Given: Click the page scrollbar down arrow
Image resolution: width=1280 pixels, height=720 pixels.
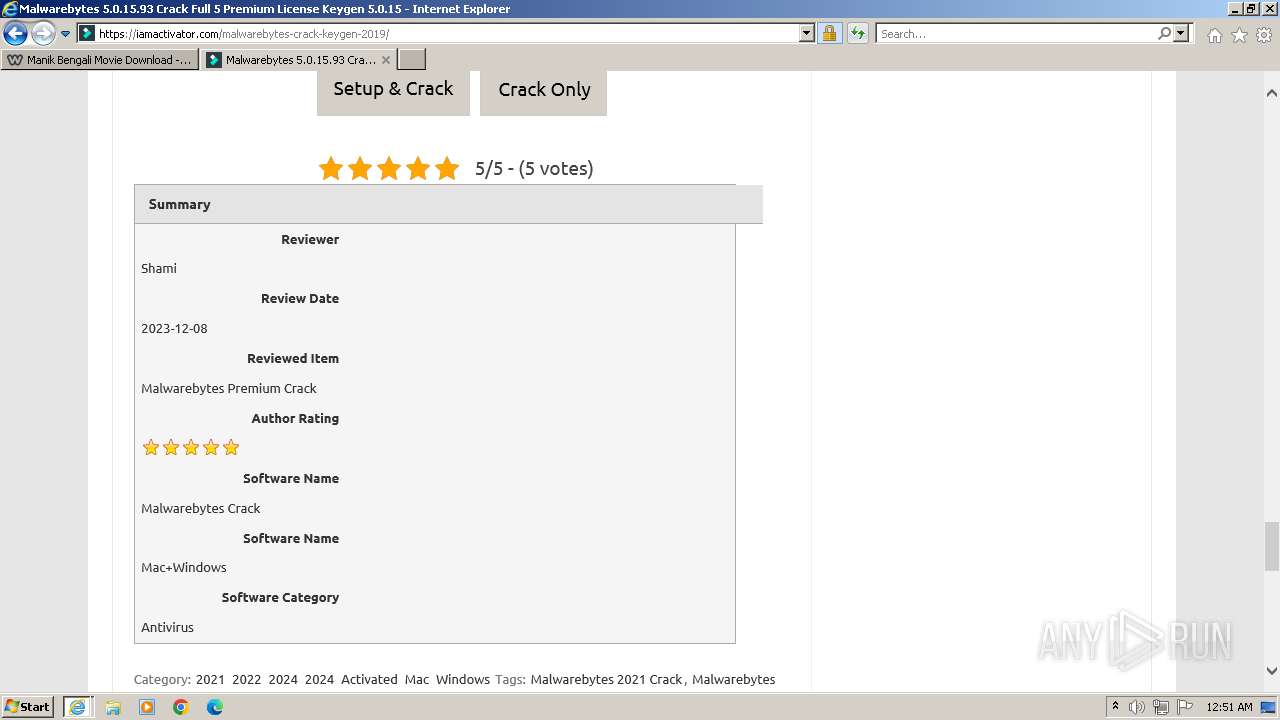Looking at the screenshot, I should (x=1272, y=671).
